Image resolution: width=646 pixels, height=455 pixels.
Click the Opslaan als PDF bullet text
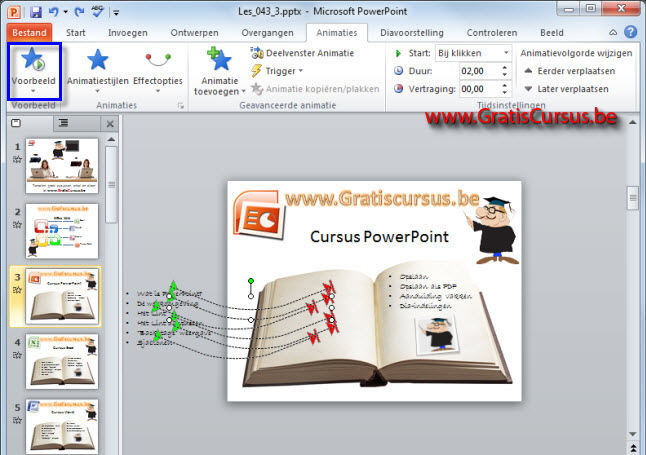click(428, 286)
